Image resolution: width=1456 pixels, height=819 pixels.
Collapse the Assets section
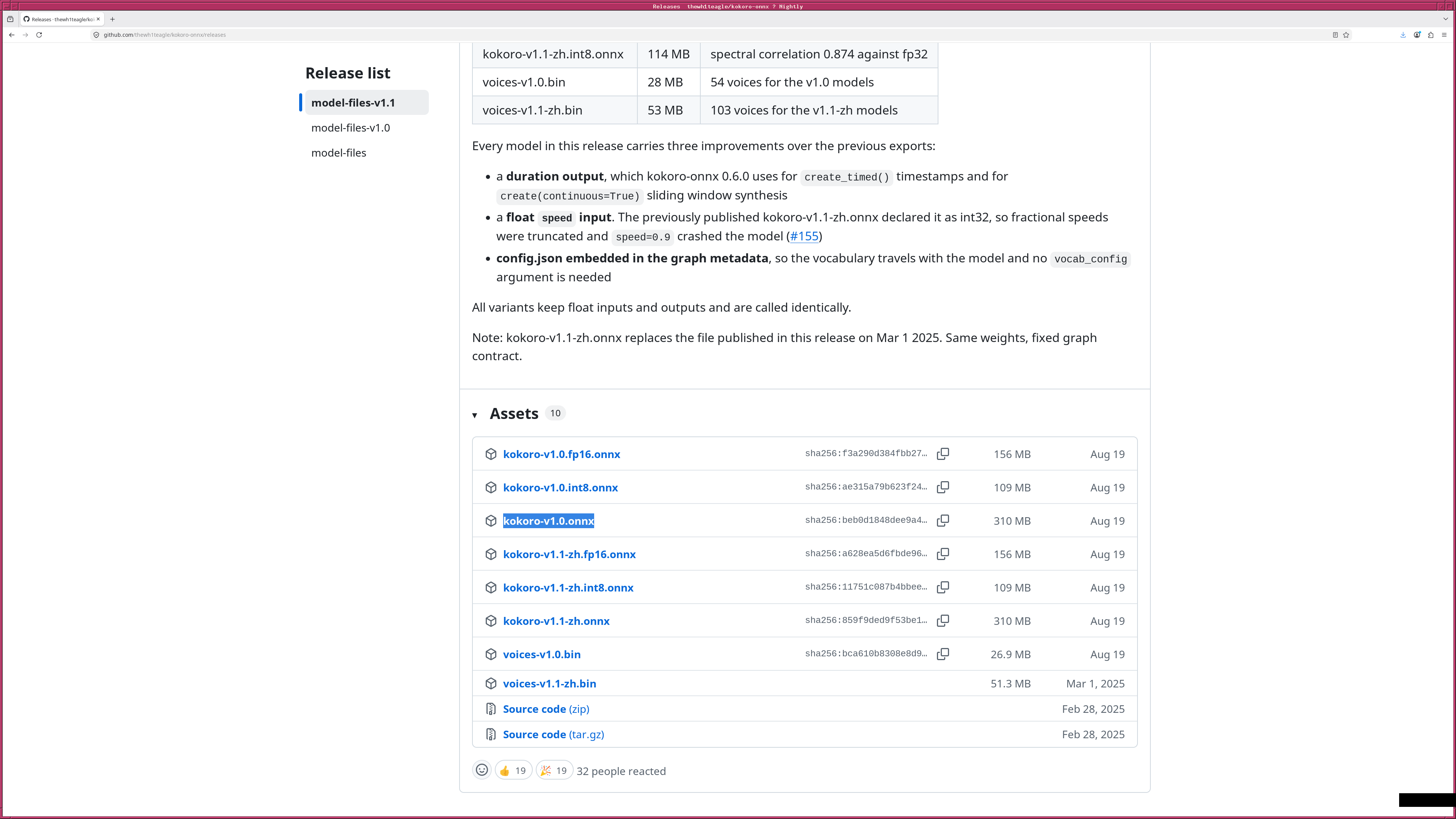[475, 415]
